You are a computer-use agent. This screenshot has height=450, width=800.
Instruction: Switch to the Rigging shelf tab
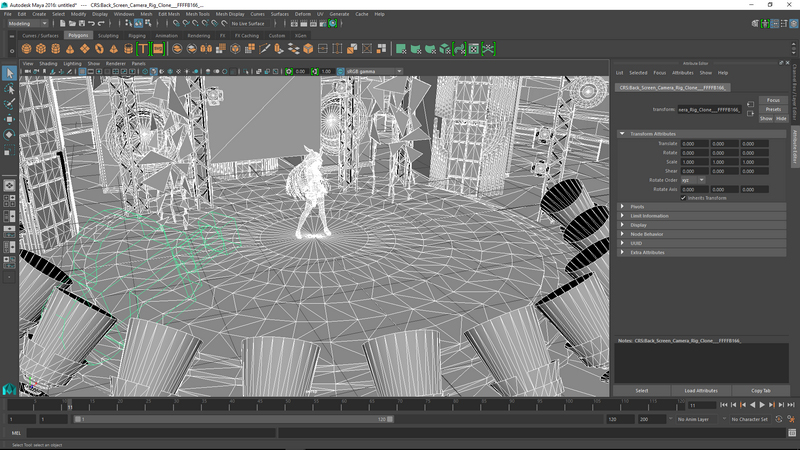(136, 35)
